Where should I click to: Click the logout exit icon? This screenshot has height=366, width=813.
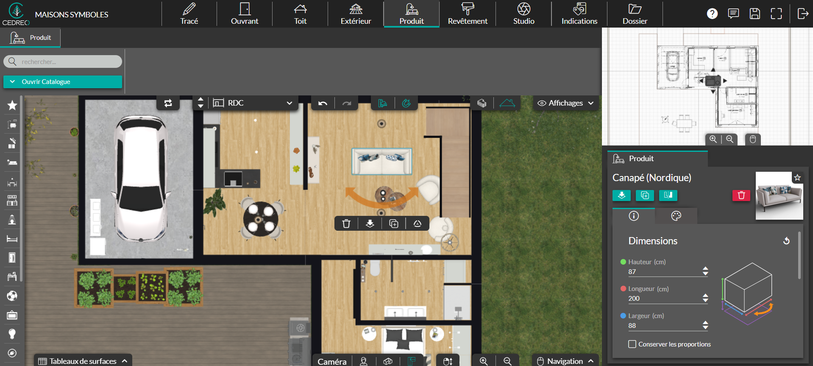(x=802, y=14)
